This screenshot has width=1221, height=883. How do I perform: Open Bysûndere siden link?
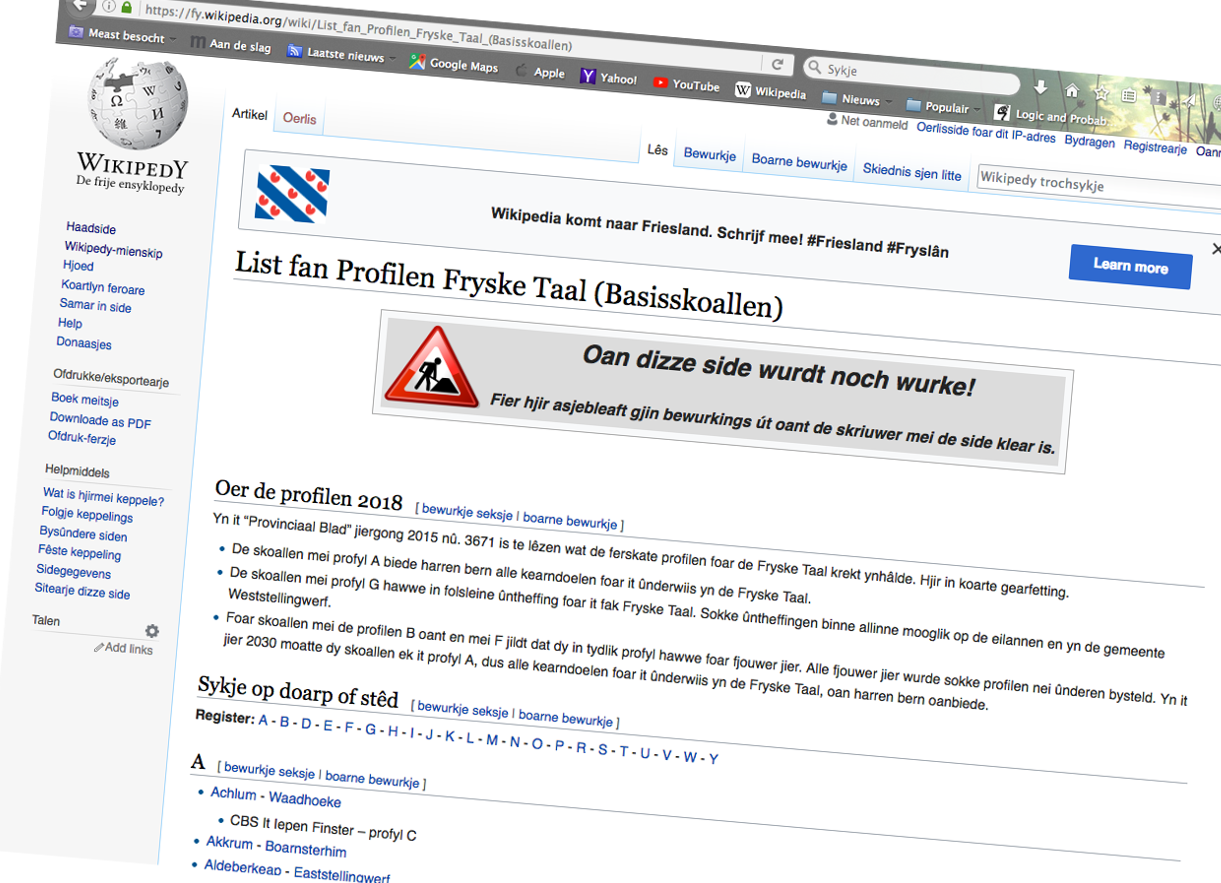point(83,534)
